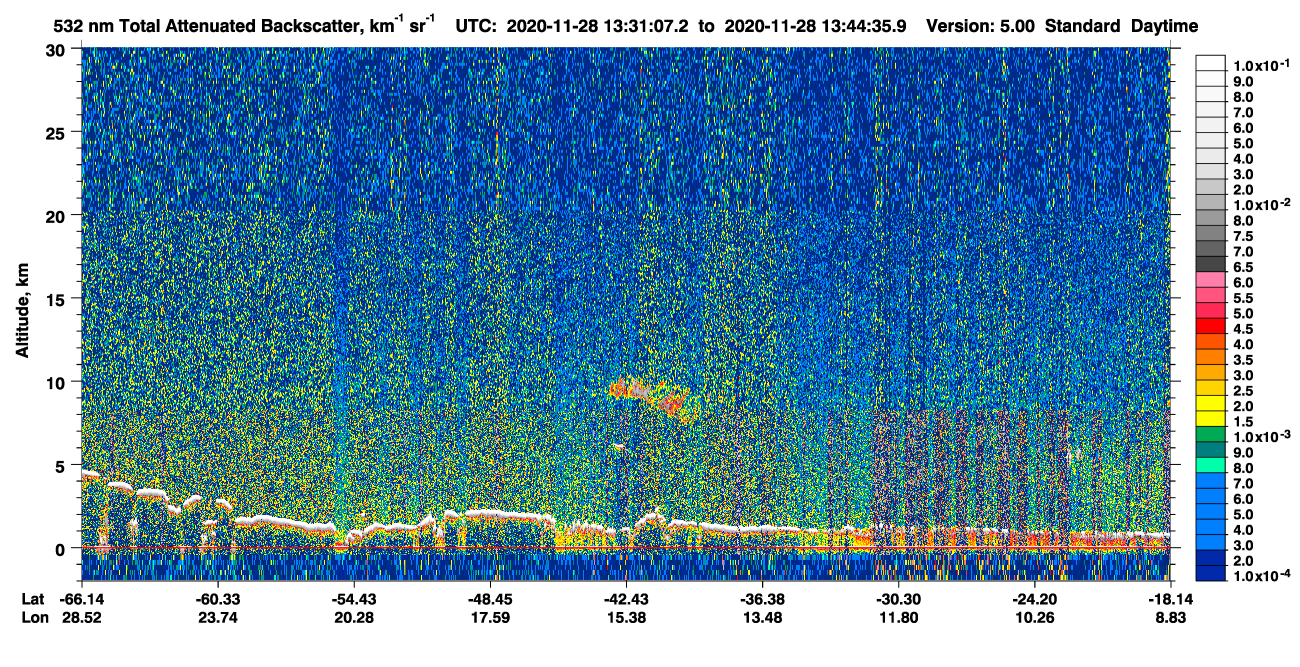Click the "Lat" row label

(x=33, y=599)
